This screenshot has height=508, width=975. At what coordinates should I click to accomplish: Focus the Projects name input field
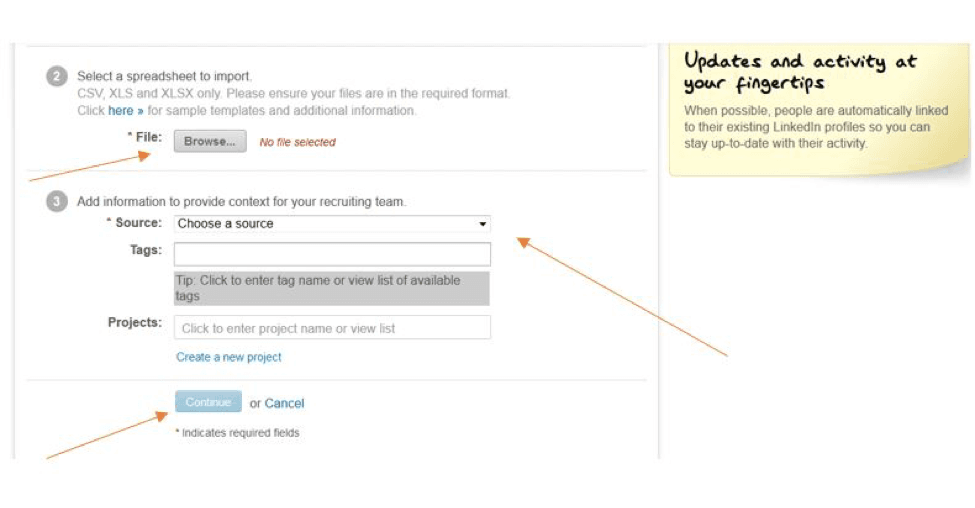tap(332, 328)
